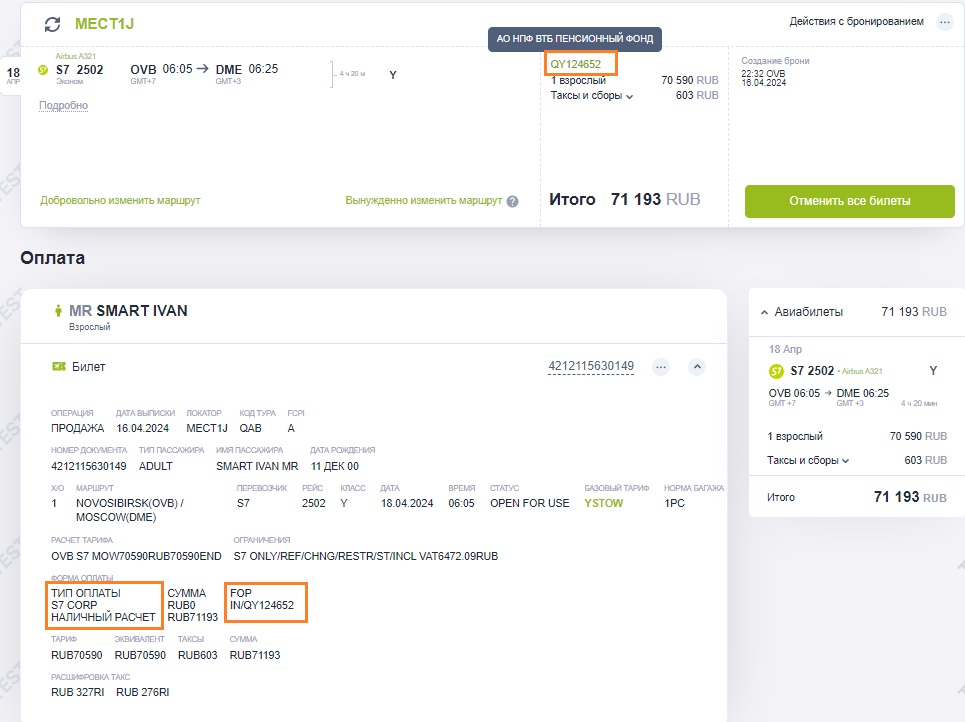Click ticket number 4212115630149 link
Image resolution: width=965 pixels, height=722 pixels.
pyautogui.click(x=591, y=366)
